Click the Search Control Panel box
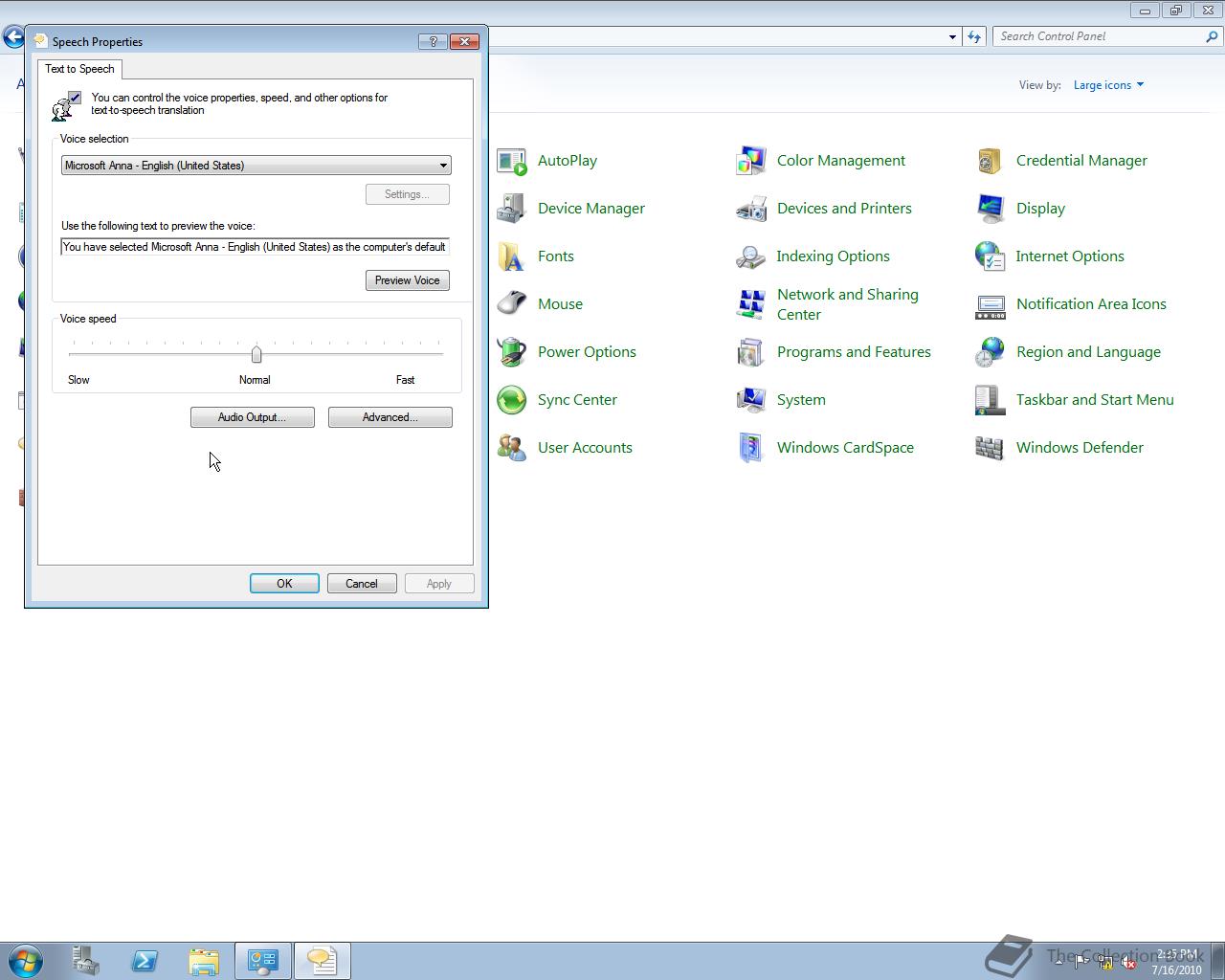This screenshot has height=980, width=1225. point(1101,36)
